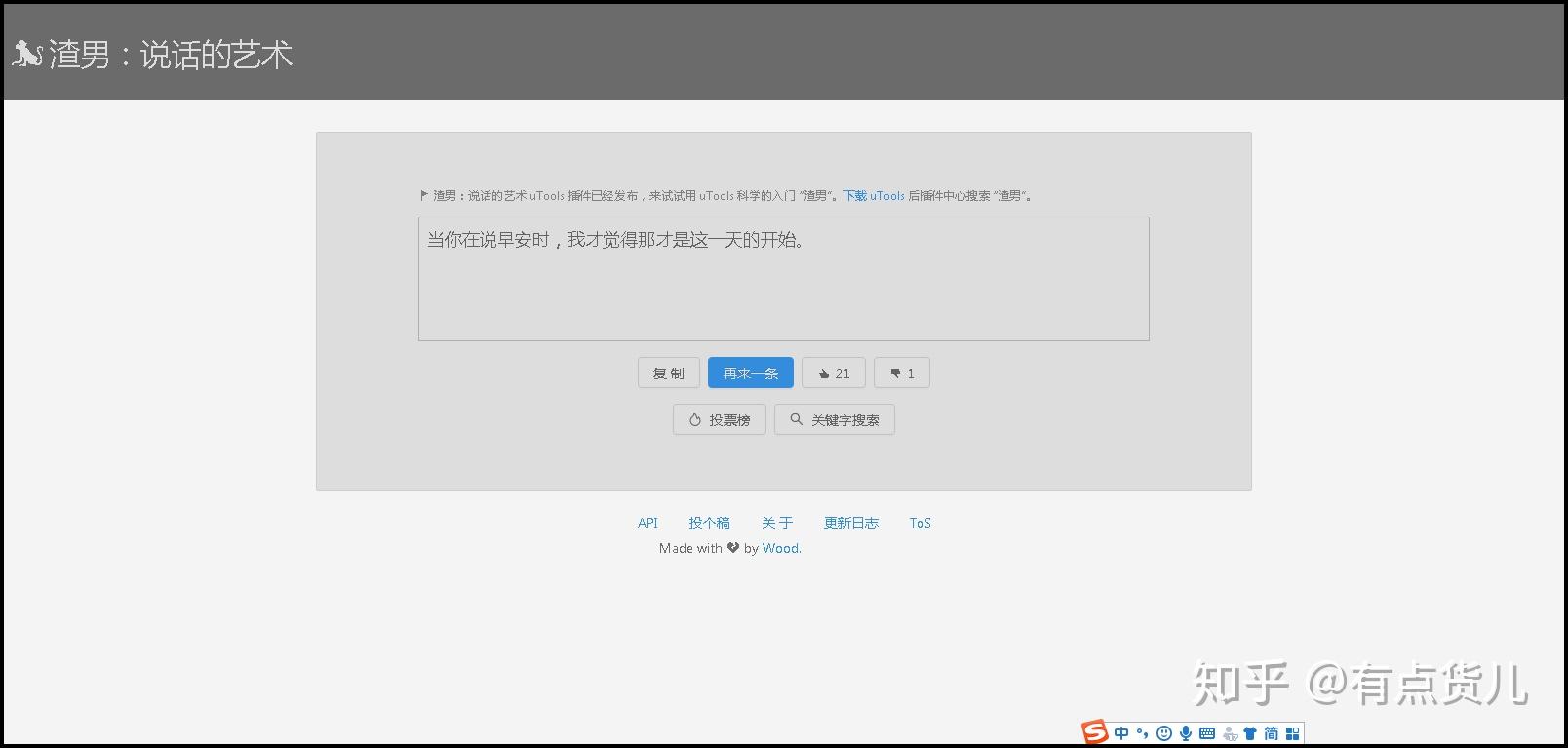Click the user account icon in Sogou bar
1568x748 pixels.
pos(1230,733)
